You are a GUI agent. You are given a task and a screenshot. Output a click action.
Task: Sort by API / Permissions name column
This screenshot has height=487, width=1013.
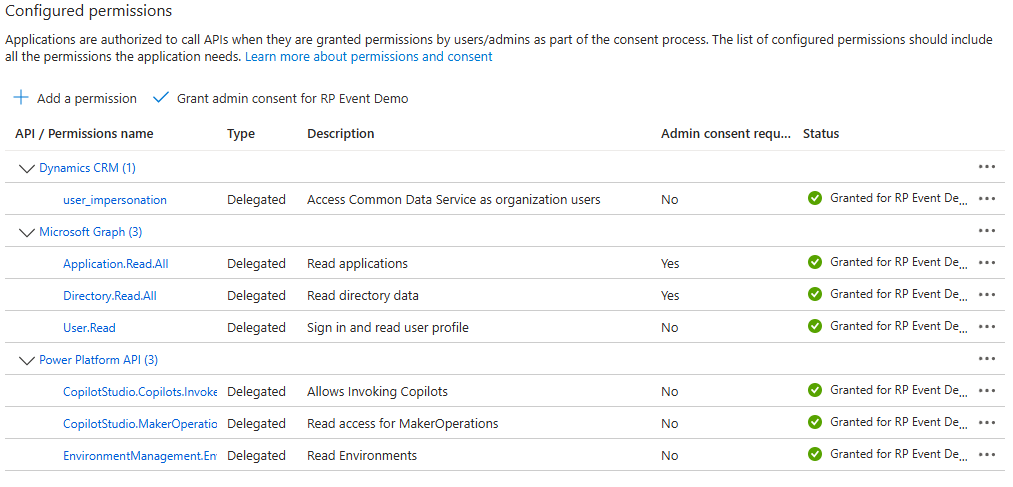coord(84,134)
